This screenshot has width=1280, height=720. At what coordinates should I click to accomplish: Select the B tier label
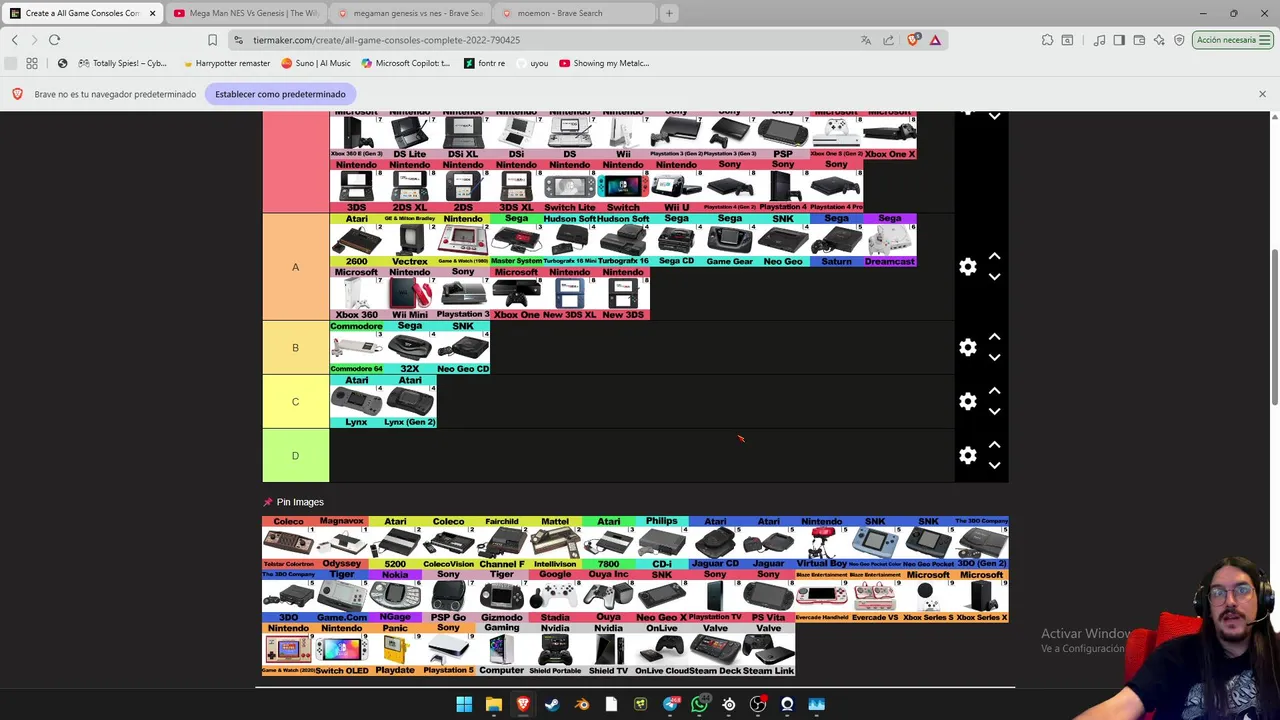295,348
